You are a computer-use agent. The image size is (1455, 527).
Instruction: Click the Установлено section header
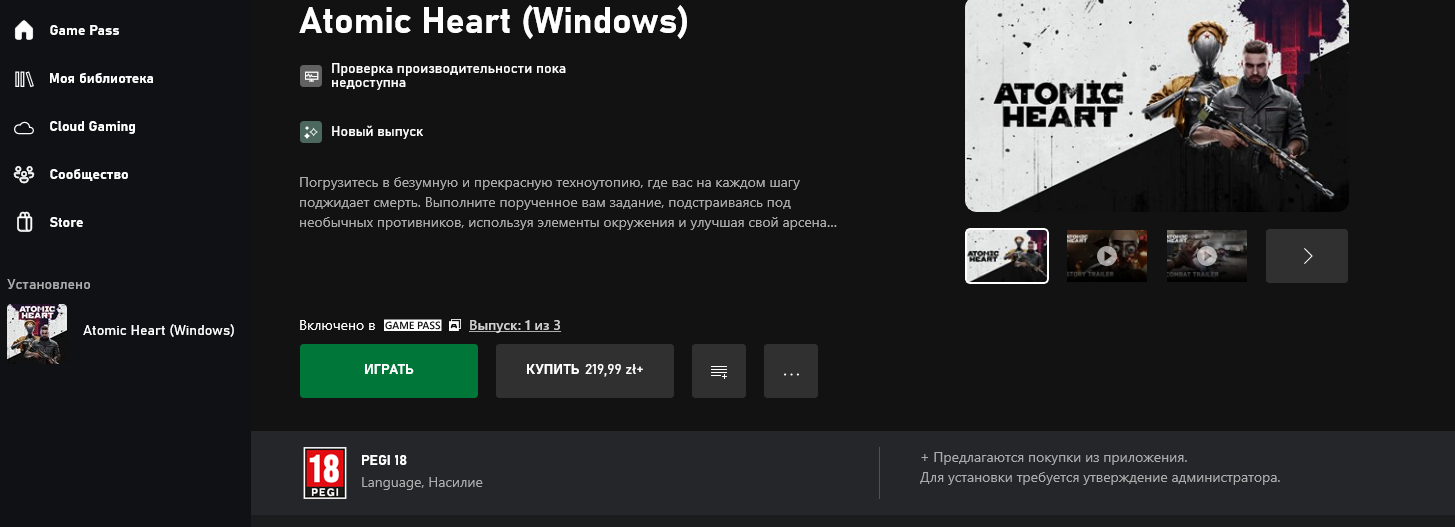49,285
